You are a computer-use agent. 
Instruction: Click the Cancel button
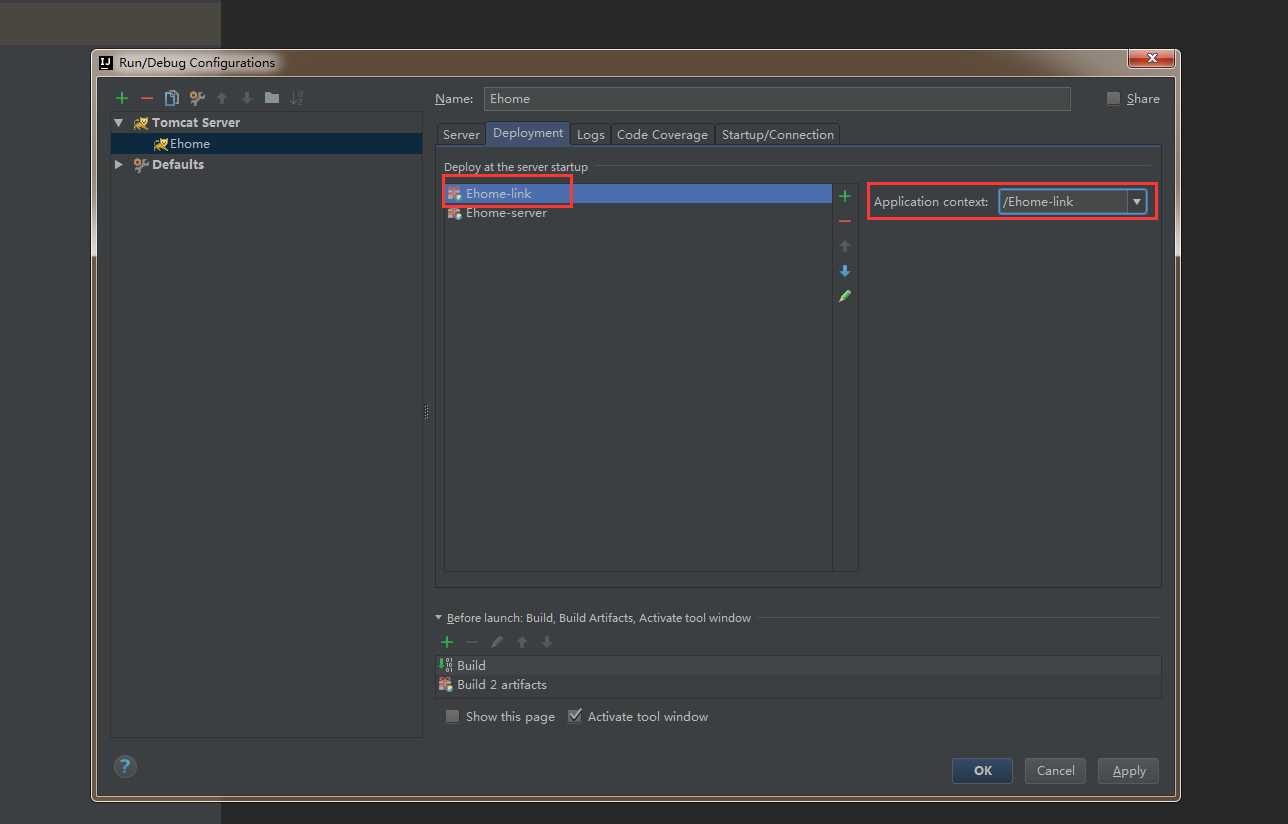coord(1056,770)
